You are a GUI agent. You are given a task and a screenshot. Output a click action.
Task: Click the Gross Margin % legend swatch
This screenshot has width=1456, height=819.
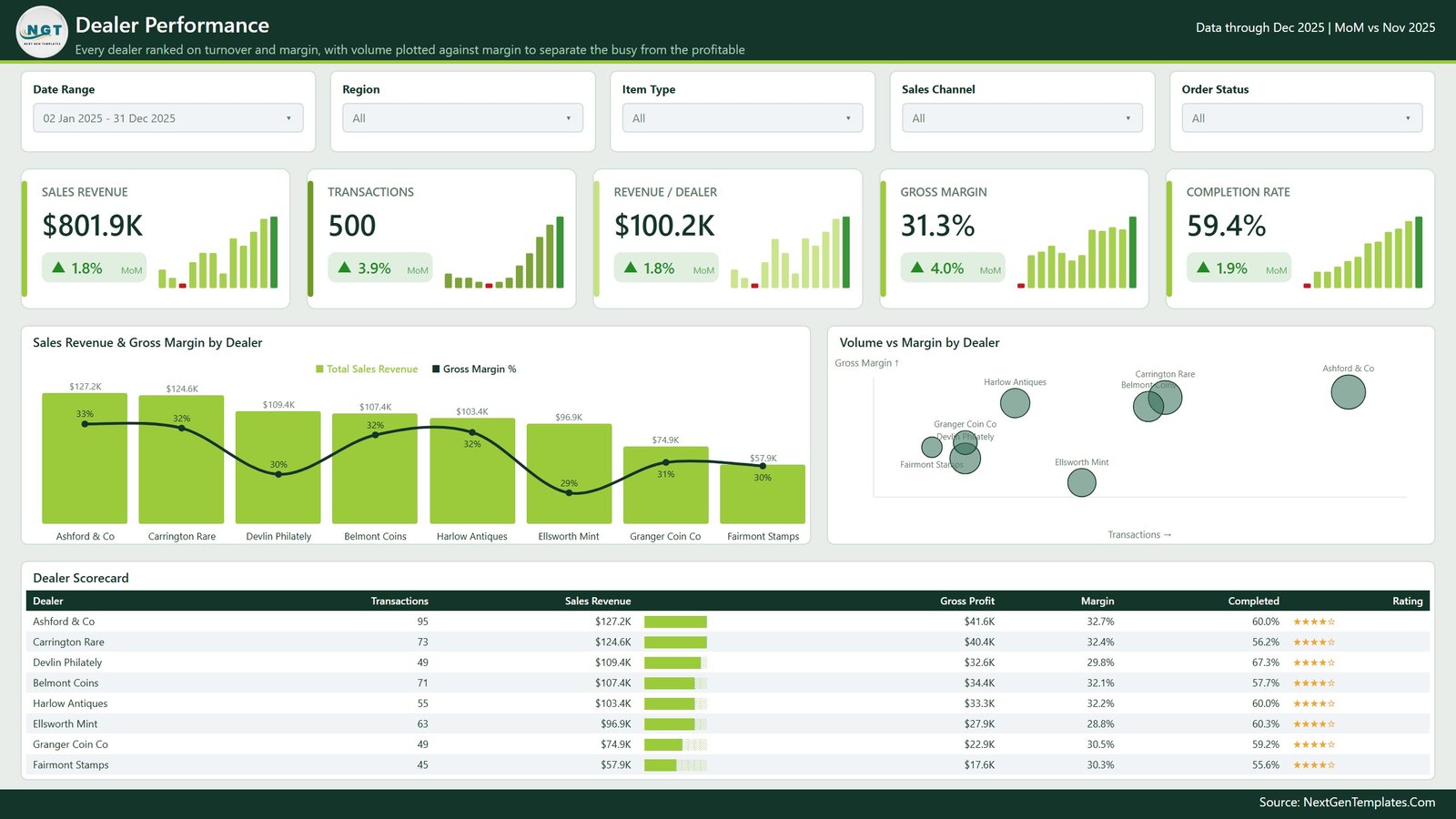click(436, 369)
